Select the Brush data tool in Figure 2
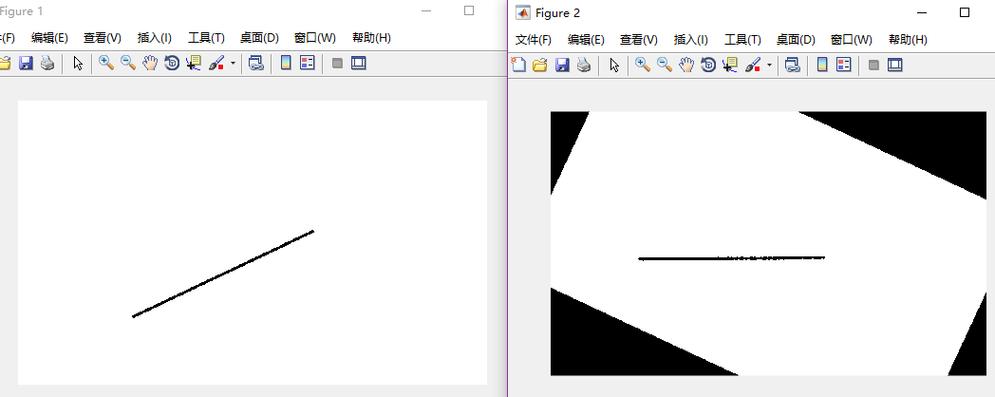The image size is (995, 397). point(753,65)
